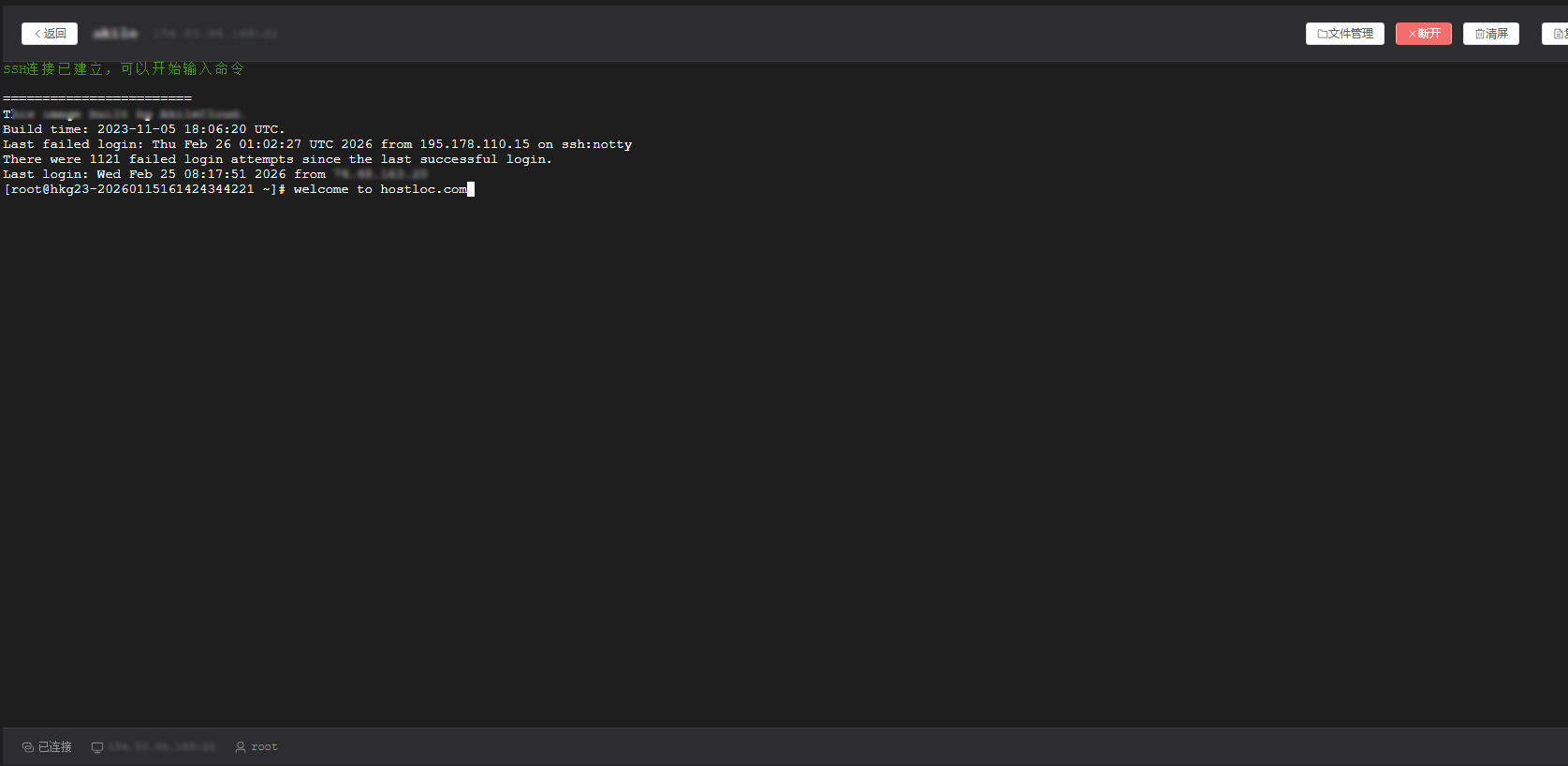Click the Build time line in terminal
Image resolution: width=1568 pixels, height=766 pixels.
click(143, 129)
